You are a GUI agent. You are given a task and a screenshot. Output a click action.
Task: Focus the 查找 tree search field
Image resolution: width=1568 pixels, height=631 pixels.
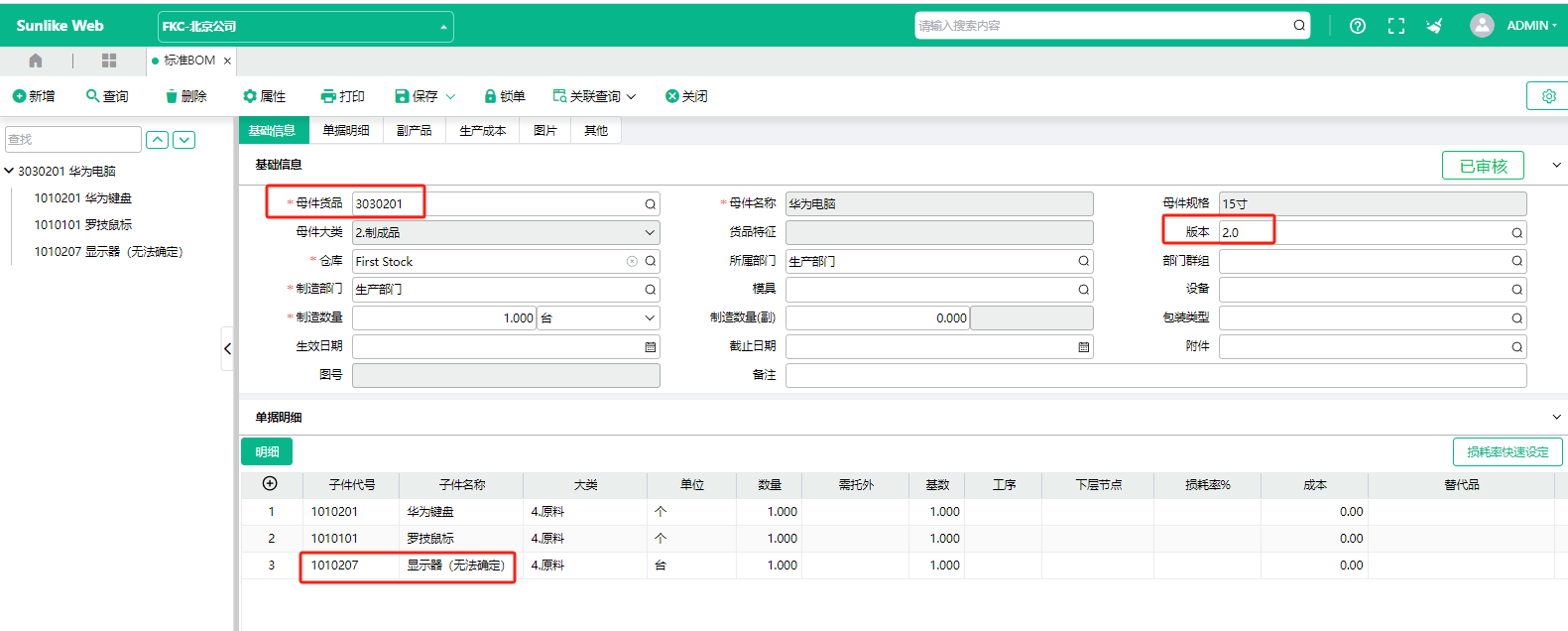point(73,140)
